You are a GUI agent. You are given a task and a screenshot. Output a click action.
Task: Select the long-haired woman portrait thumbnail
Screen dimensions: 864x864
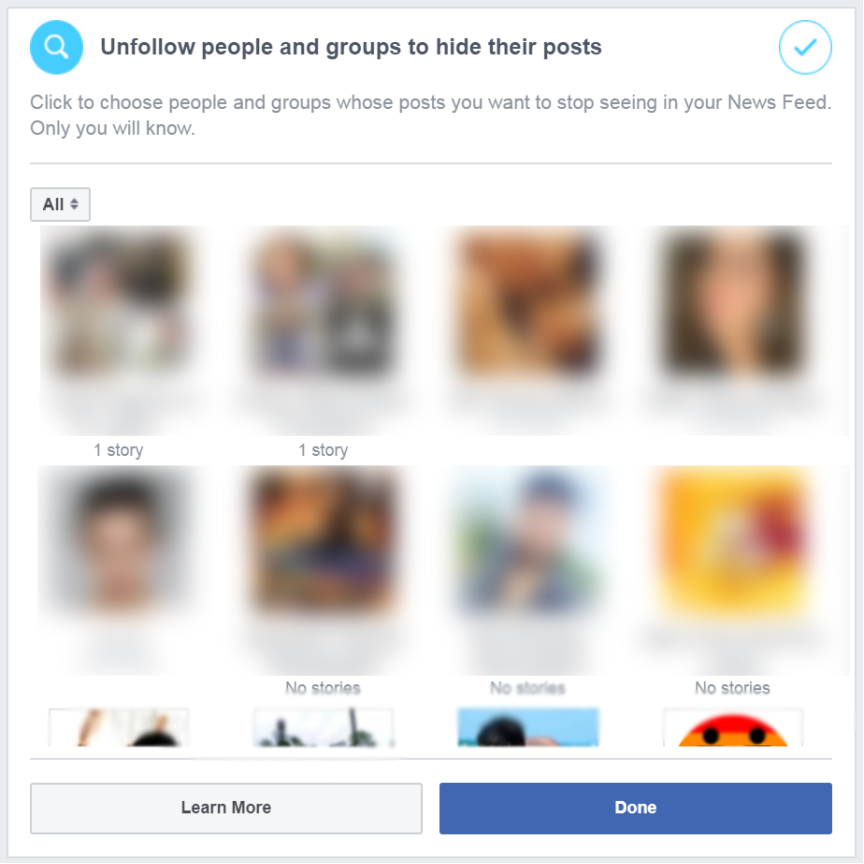(x=732, y=303)
